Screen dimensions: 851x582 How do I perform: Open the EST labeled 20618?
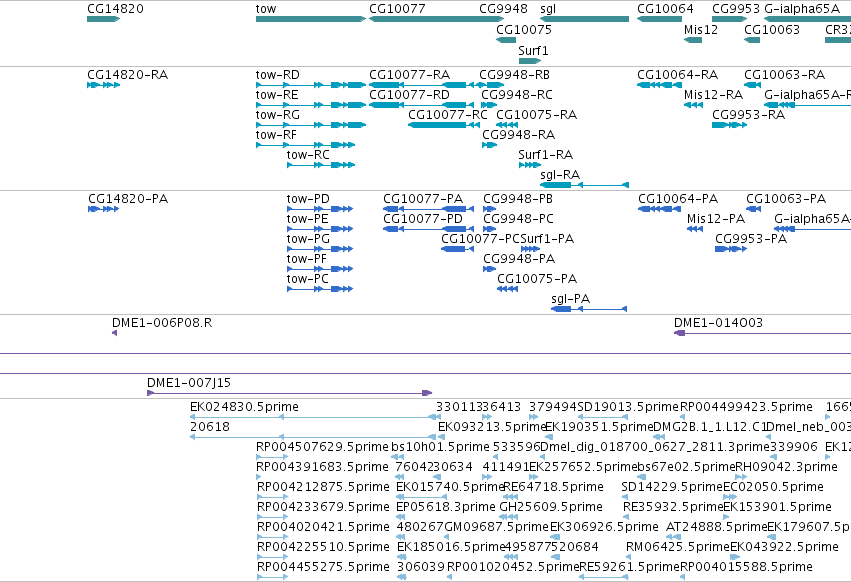[315, 437]
